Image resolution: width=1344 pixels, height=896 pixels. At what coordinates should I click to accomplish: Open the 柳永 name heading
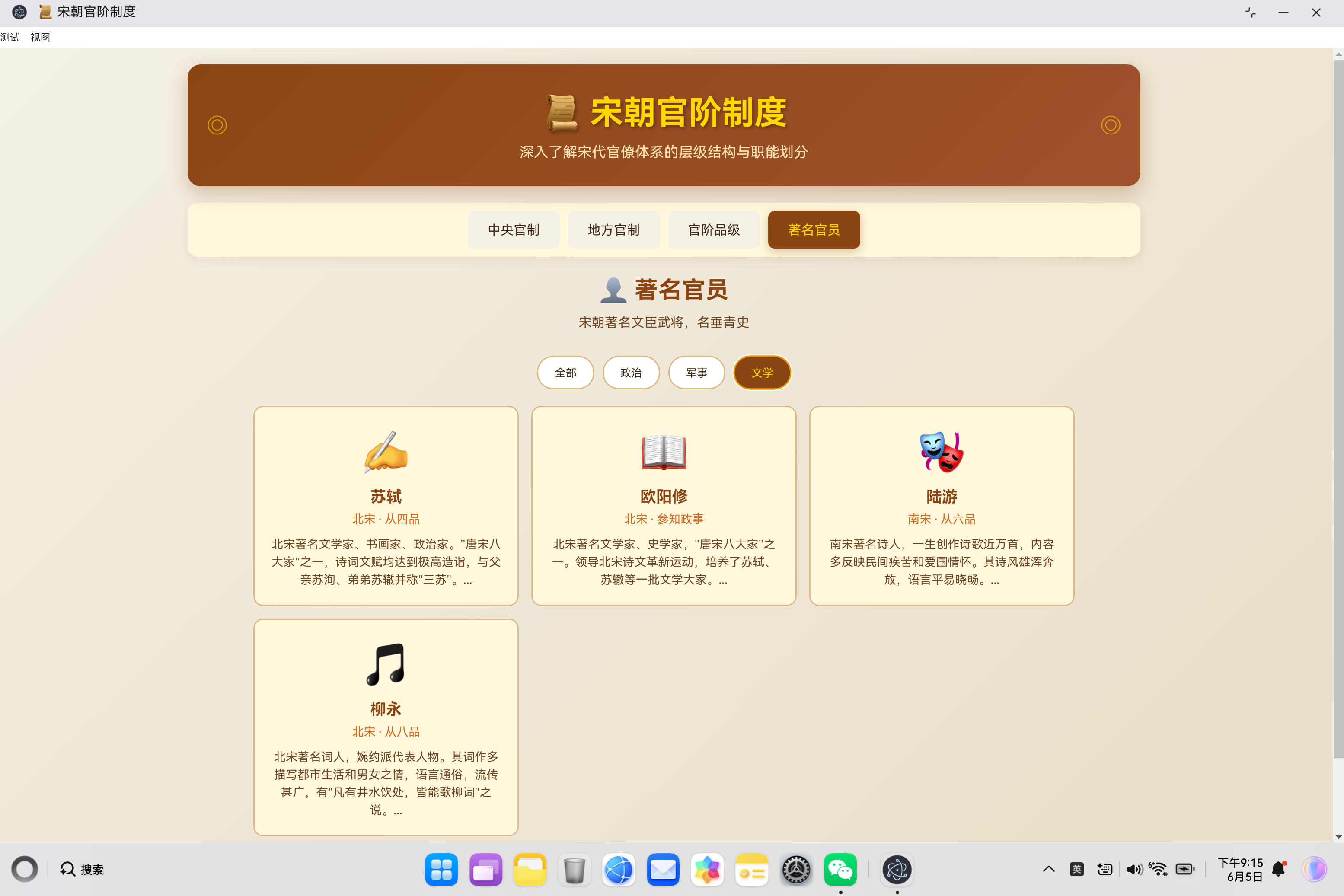[386, 708]
